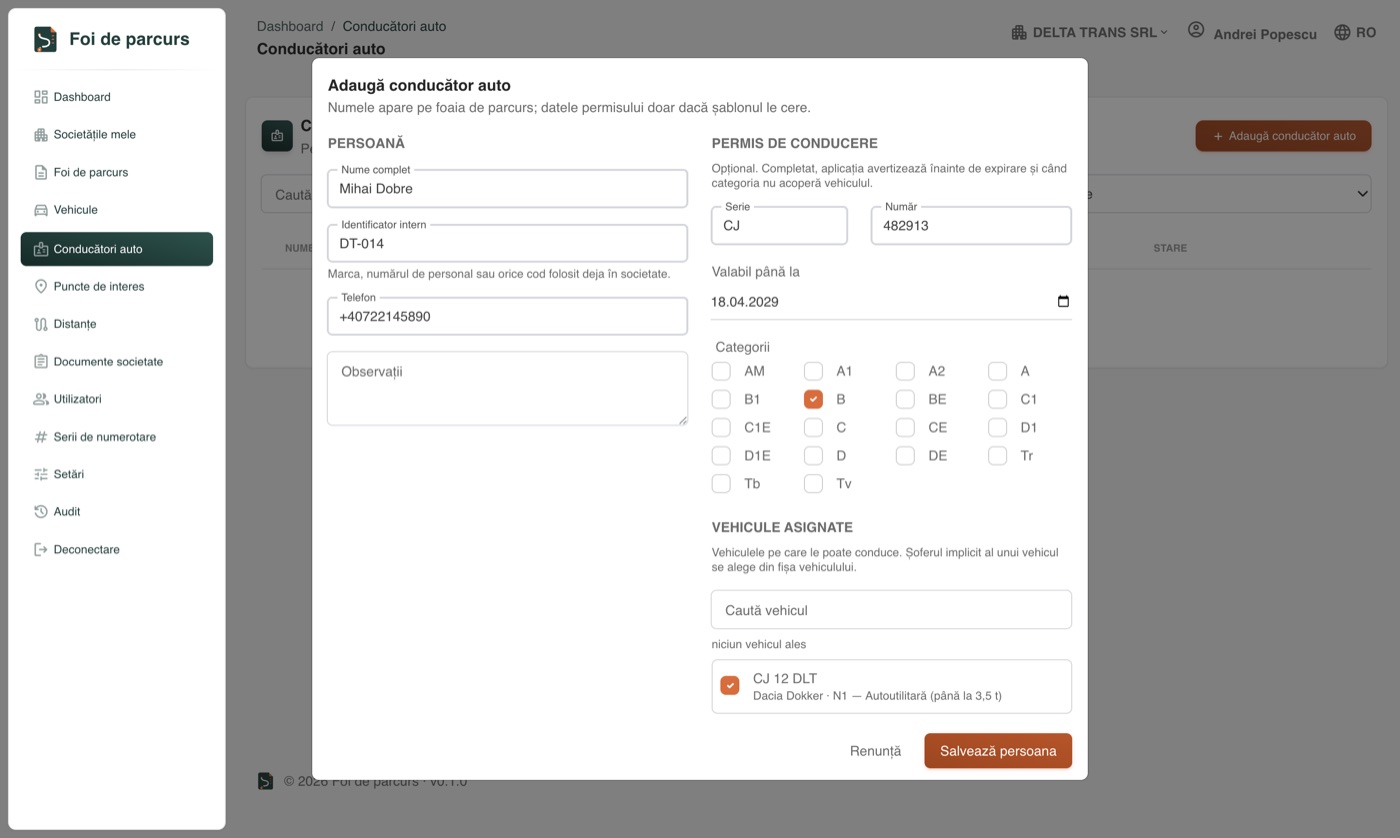This screenshot has width=1400, height=838.
Task: Click Adaugă conducător auto button behind dialog
Action: [x=1283, y=136]
